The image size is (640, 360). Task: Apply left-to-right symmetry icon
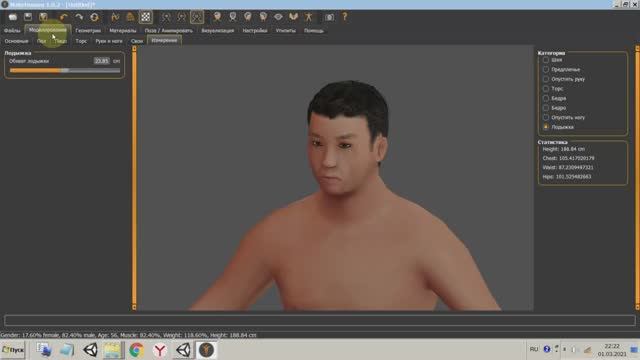tap(181, 17)
